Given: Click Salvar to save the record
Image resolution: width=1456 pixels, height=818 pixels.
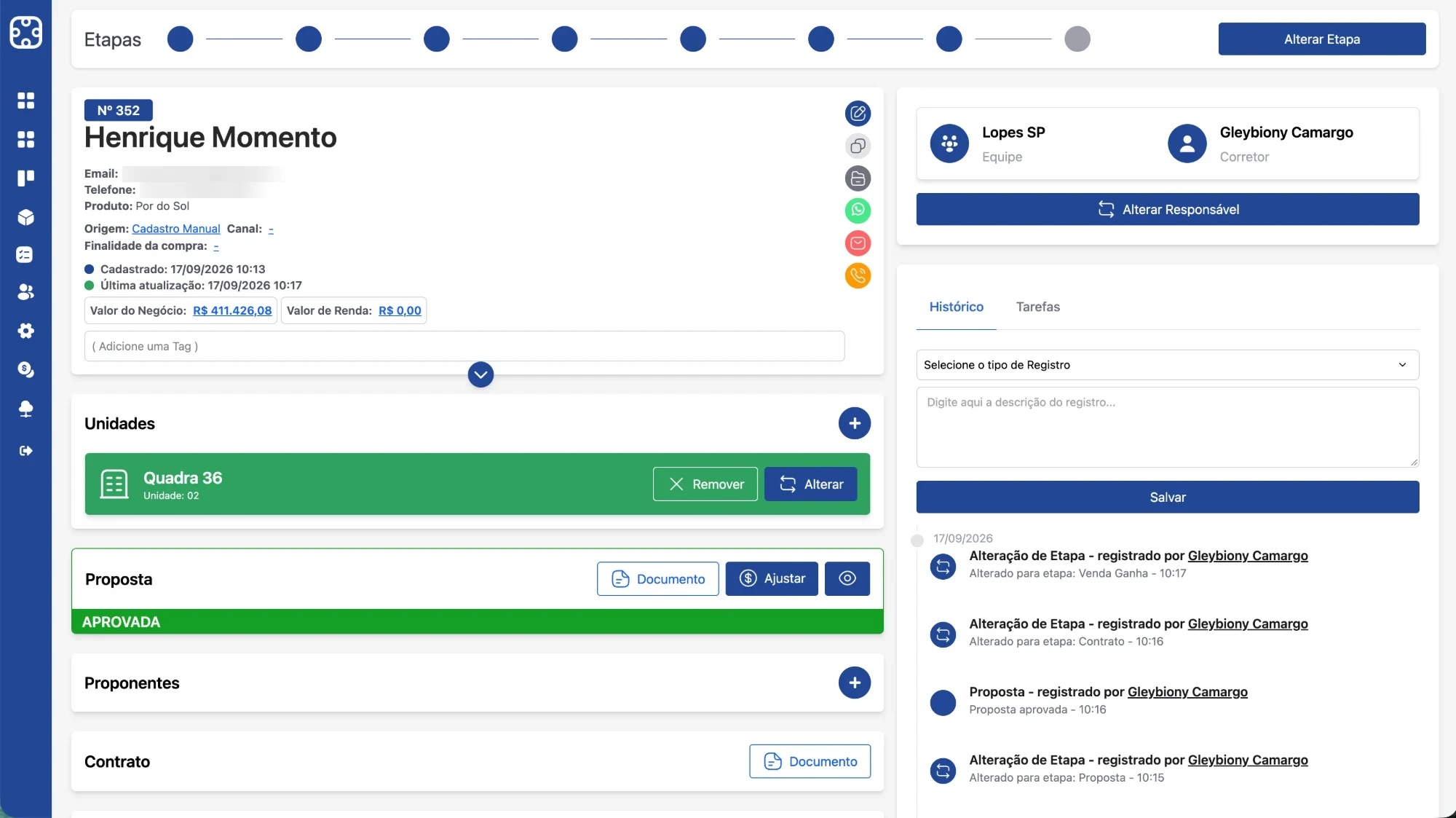Looking at the screenshot, I should (x=1167, y=498).
